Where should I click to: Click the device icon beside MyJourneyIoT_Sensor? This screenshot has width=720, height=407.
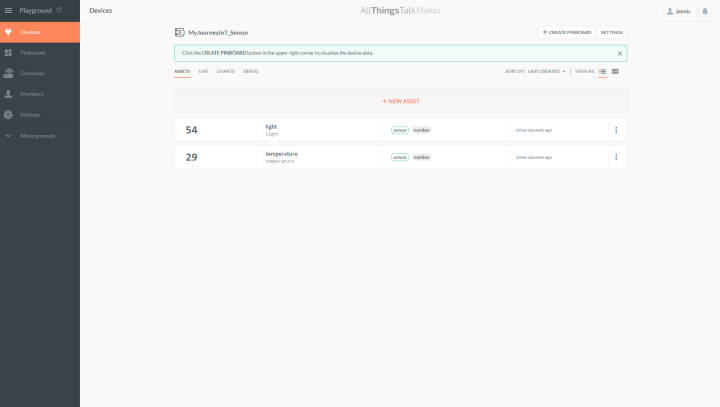coord(180,32)
